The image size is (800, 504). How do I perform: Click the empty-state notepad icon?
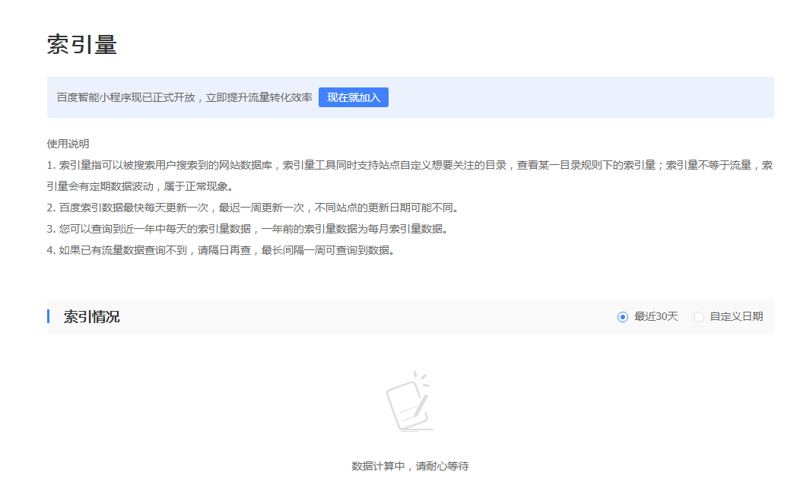pyautogui.click(x=410, y=401)
